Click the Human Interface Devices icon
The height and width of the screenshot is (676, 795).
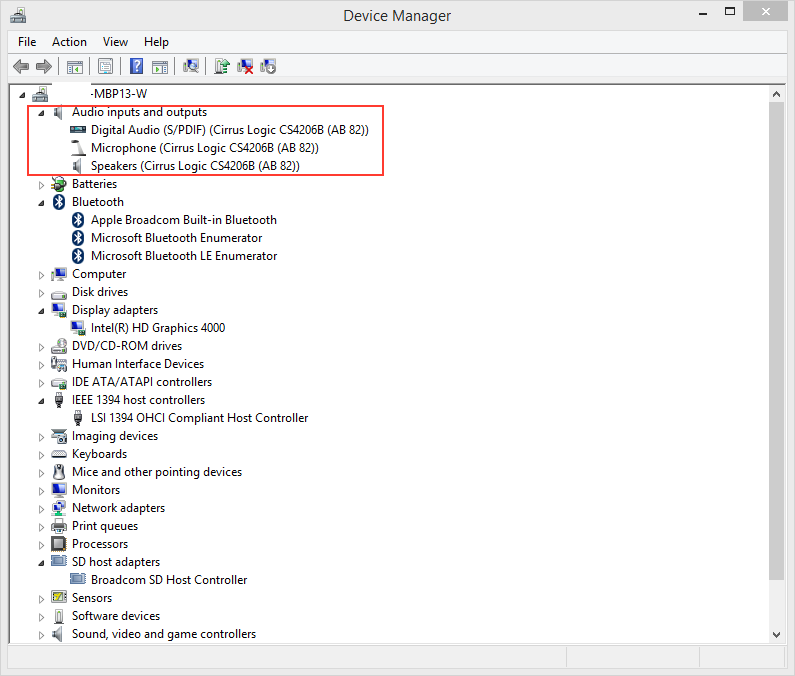[x=59, y=364]
